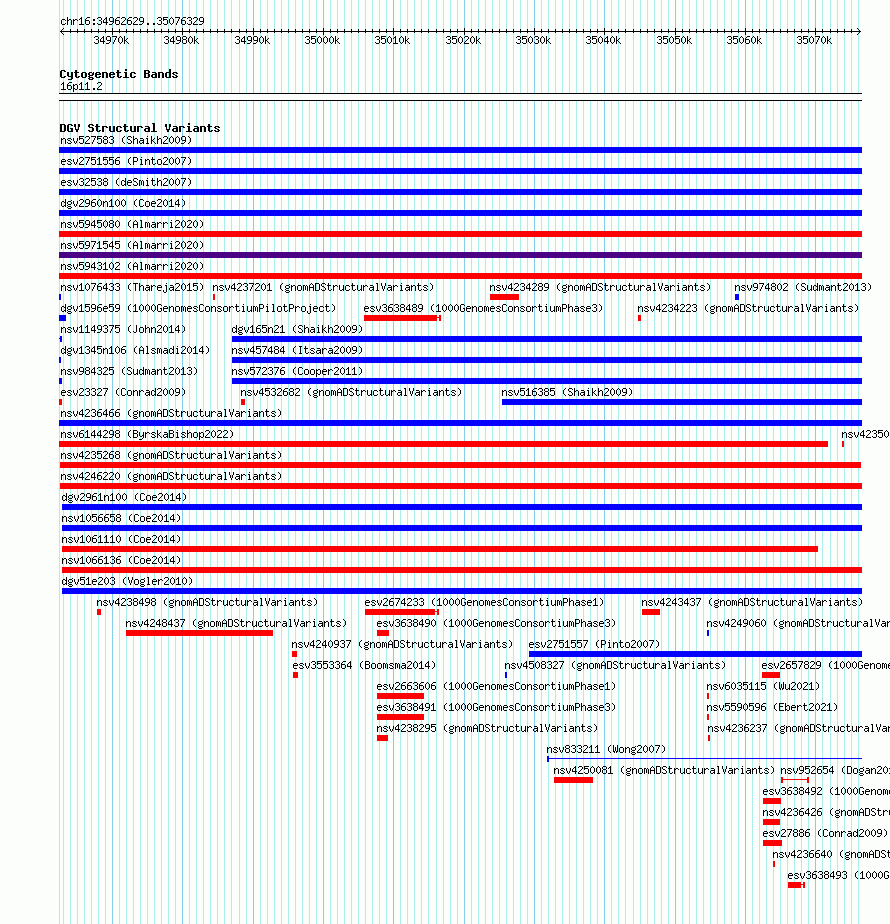Click the esv3638493 red variant bar
Image resolution: width=890 pixels, height=924 pixels.
point(796,885)
